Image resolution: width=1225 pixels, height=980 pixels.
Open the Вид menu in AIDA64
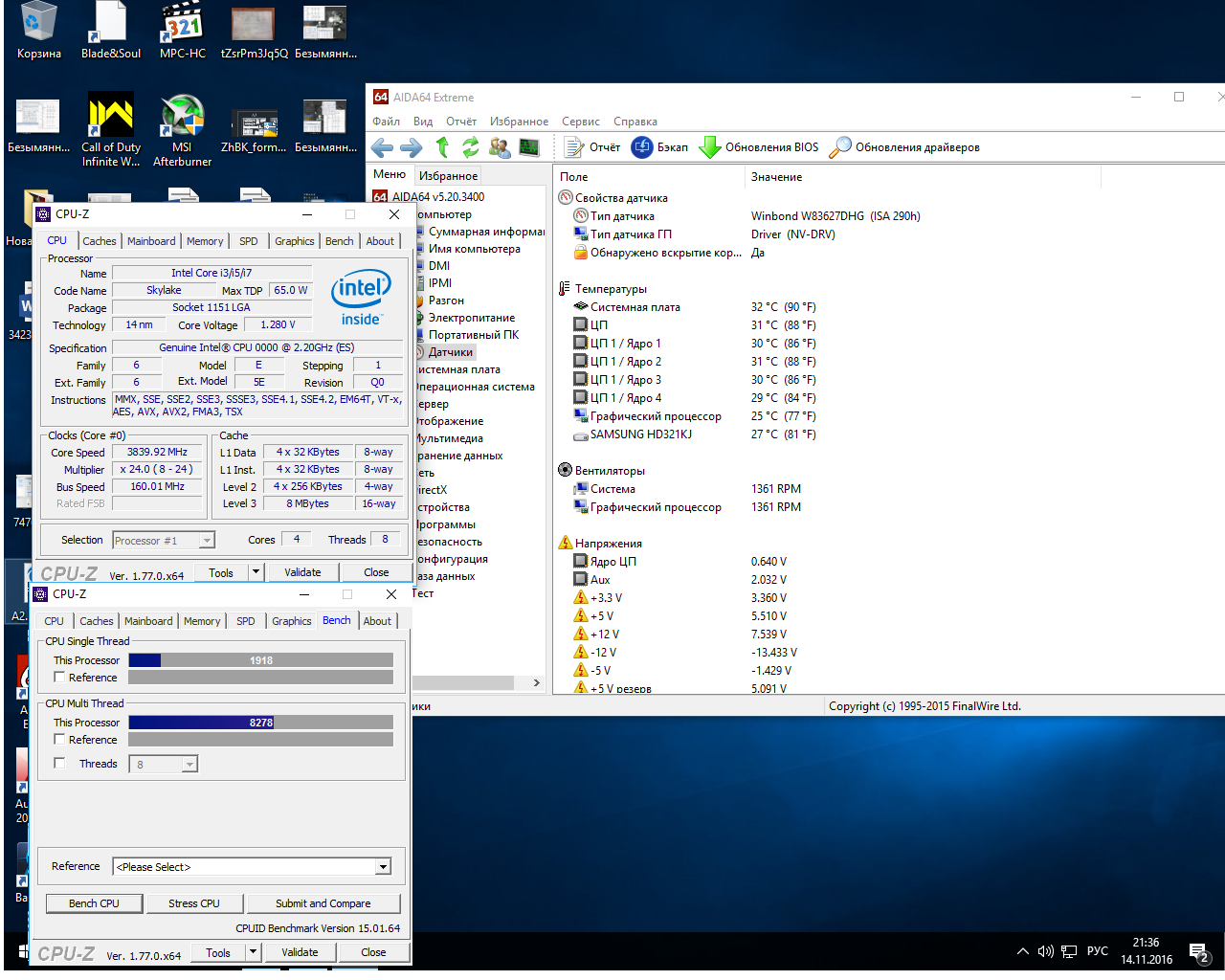click(x=423, y=122)
